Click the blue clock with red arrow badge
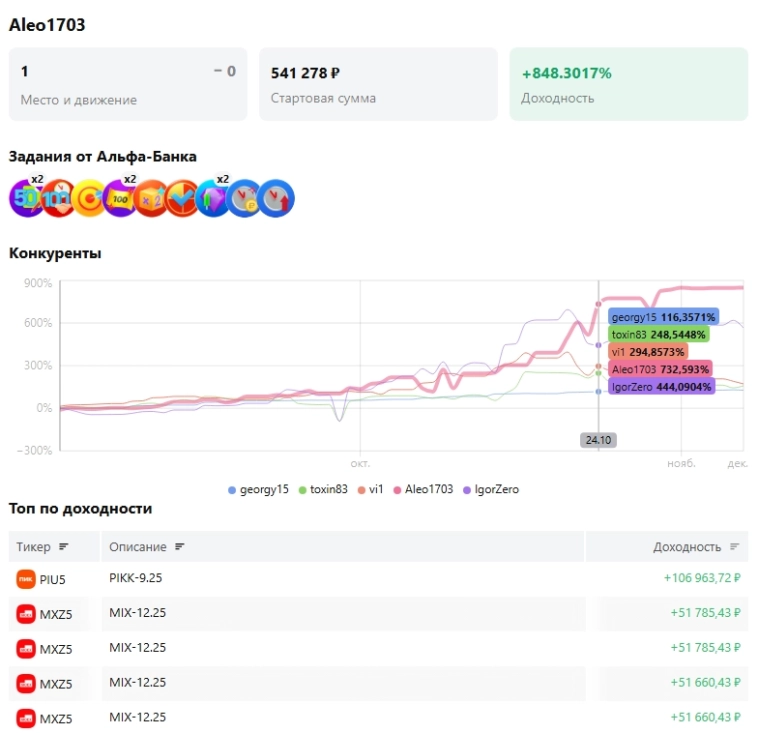Viewport: 758px width, 733px height. click(x=276, y=198)
